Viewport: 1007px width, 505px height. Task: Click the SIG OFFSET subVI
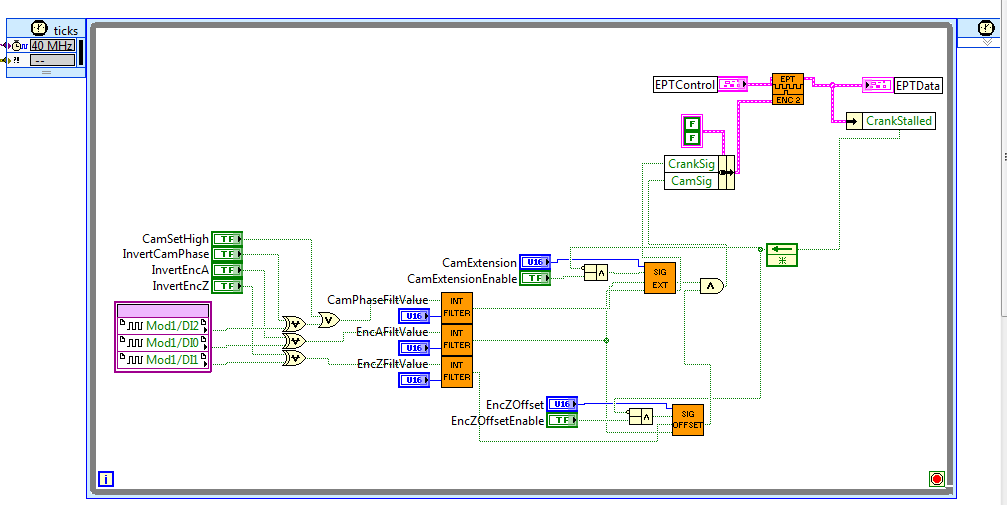[688, 420]
